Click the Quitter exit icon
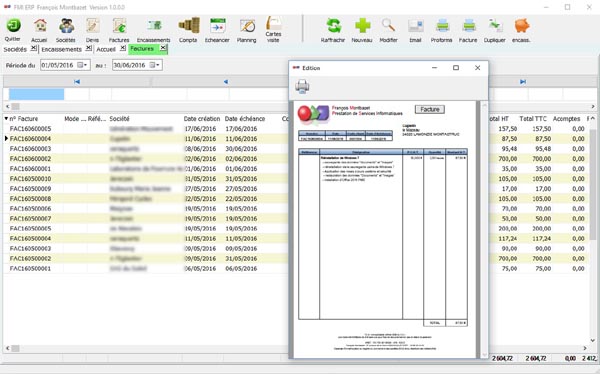The height and width of the screenshot is (374, 600). click(x=13, y=26)
